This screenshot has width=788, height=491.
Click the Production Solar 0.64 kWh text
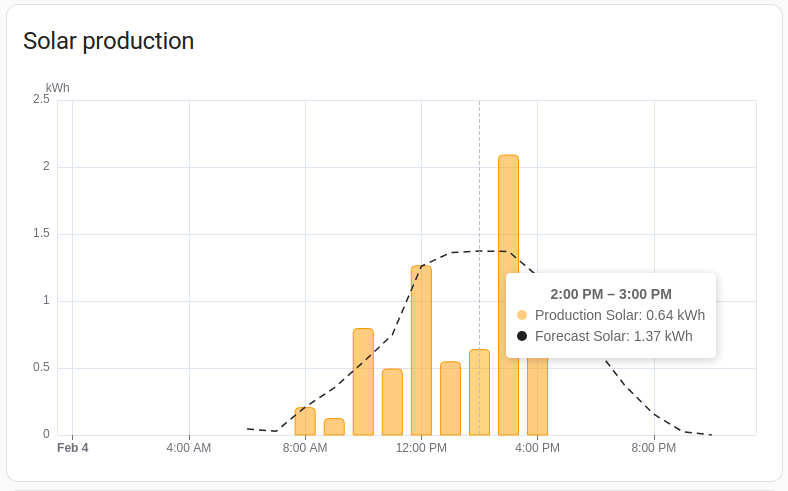pyautogui.click(x=620, y=315)
